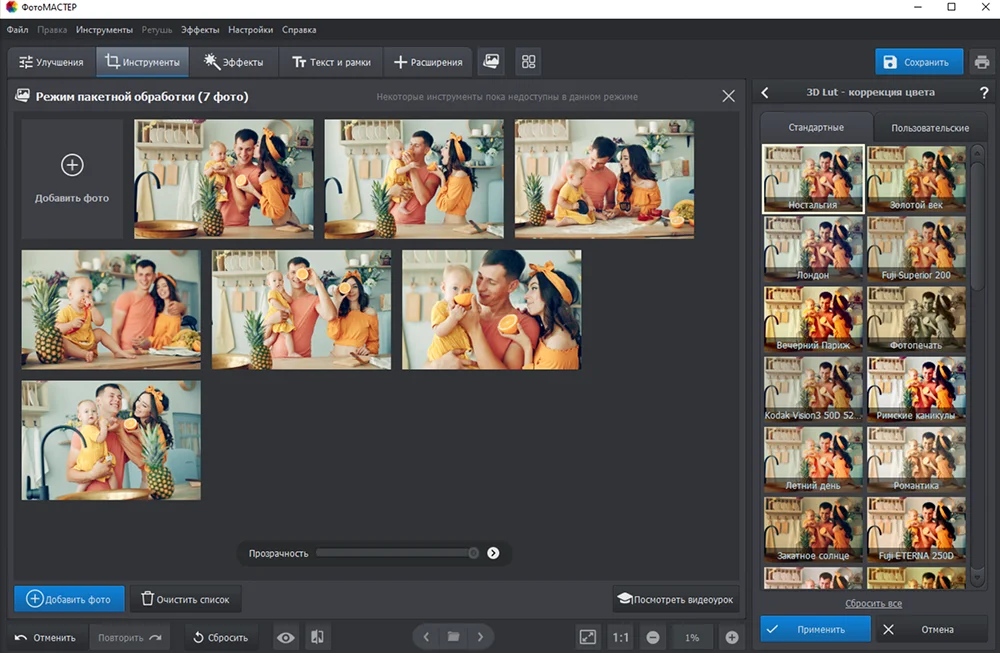The height and width of the screenshot is (653, 1000).
Task: Click the help question mark icon
Action: pos(984,93)
